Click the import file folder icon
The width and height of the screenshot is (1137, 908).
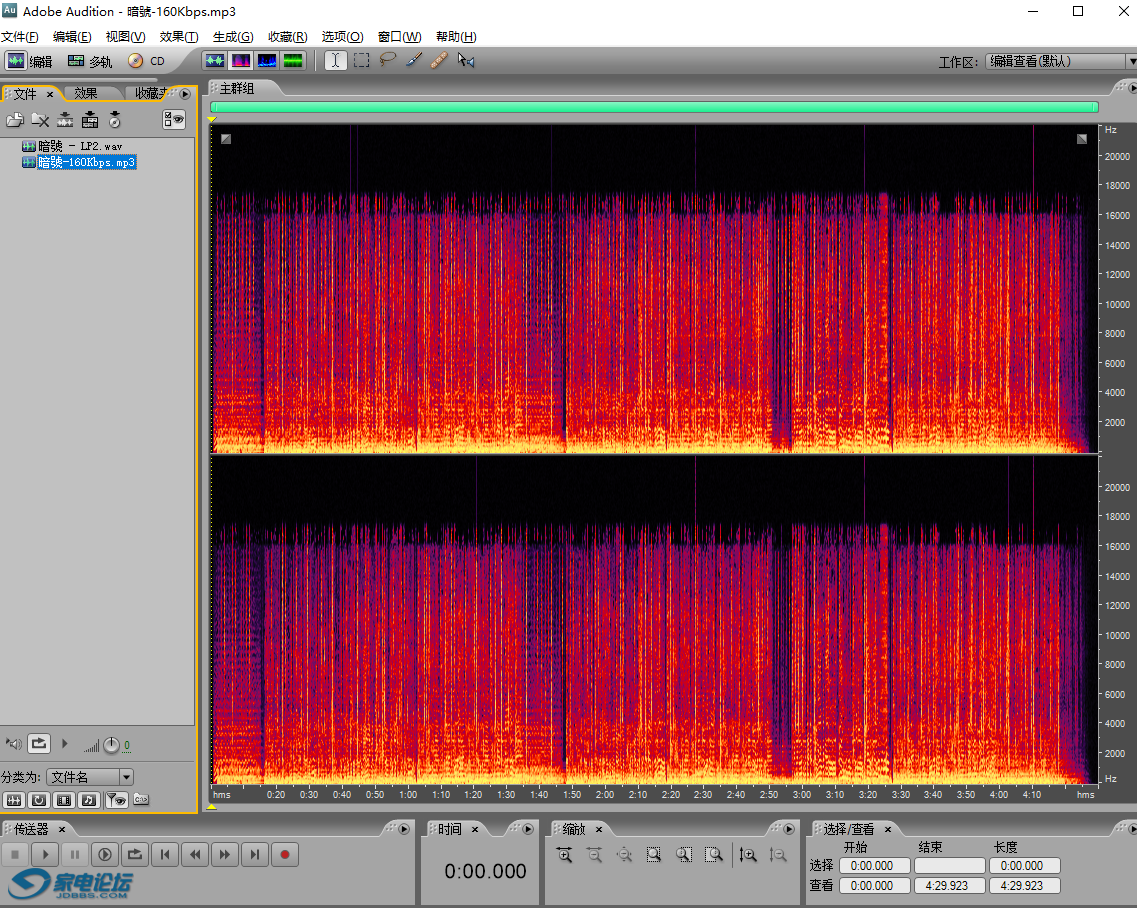(15, 120)
